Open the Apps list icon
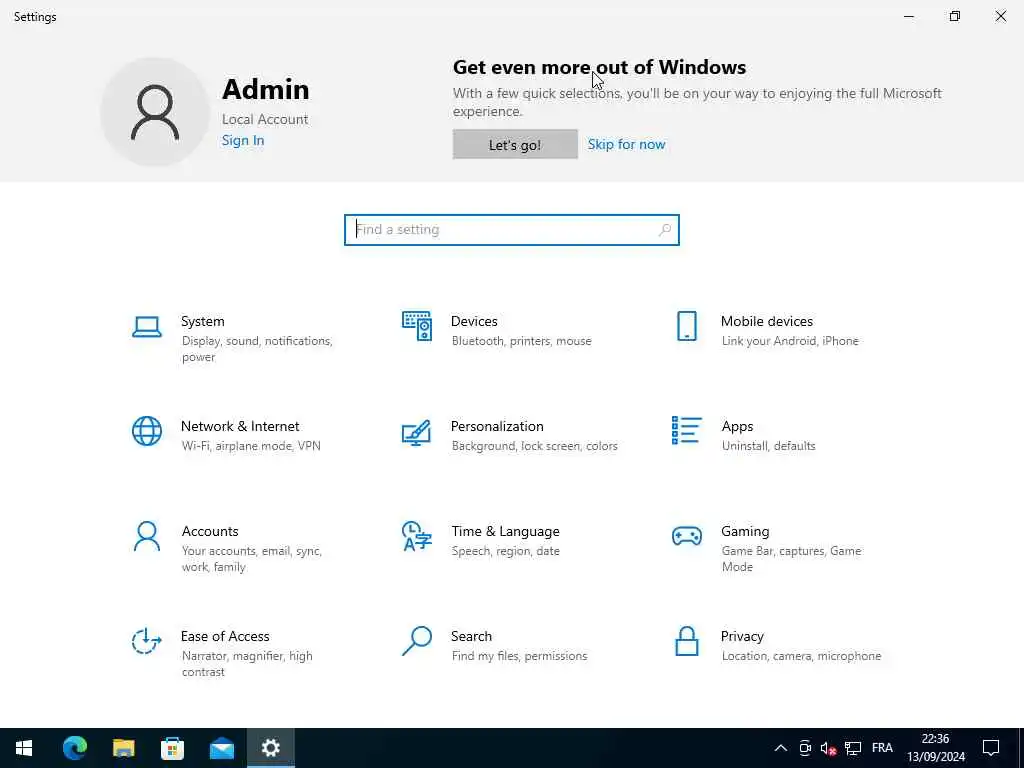The height and width of the screenshot is (768, 1024). click(x=686, y=430)
